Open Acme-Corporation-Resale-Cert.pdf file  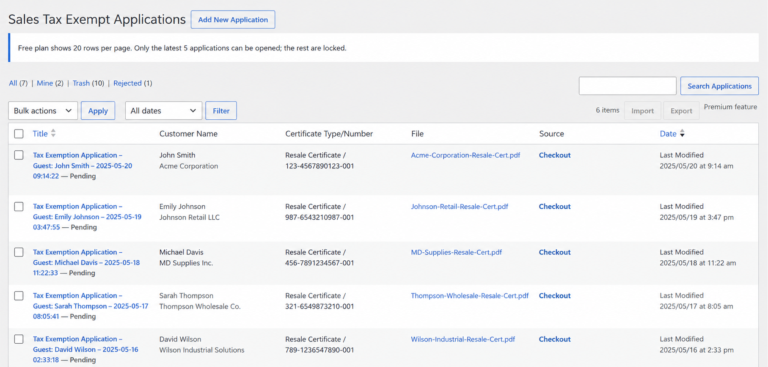[465, 155]
